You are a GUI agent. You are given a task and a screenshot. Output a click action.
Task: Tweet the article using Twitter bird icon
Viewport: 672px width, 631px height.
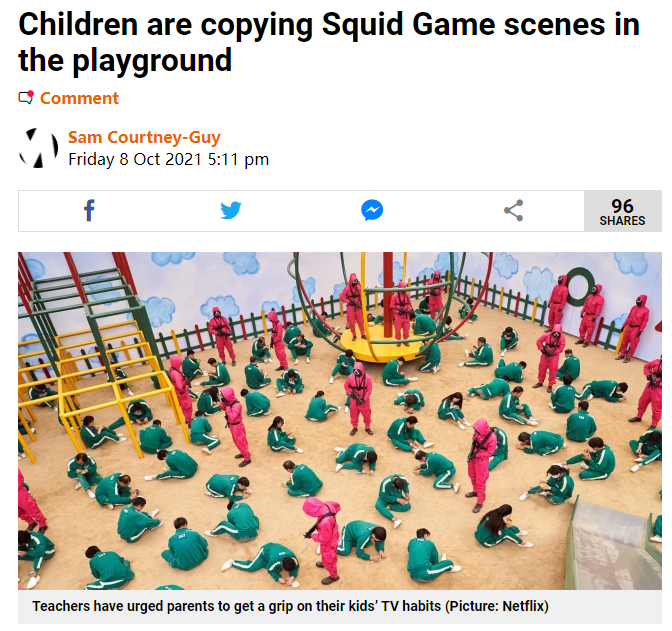point(231,210)
